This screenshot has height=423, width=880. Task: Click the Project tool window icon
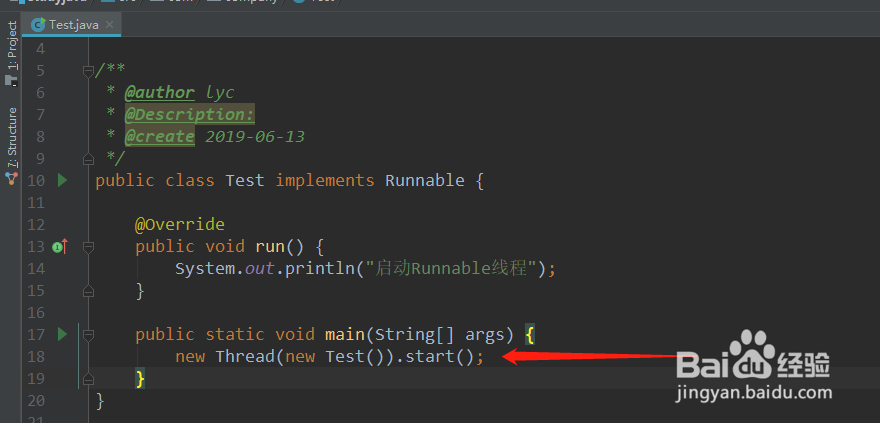[11, 80]
